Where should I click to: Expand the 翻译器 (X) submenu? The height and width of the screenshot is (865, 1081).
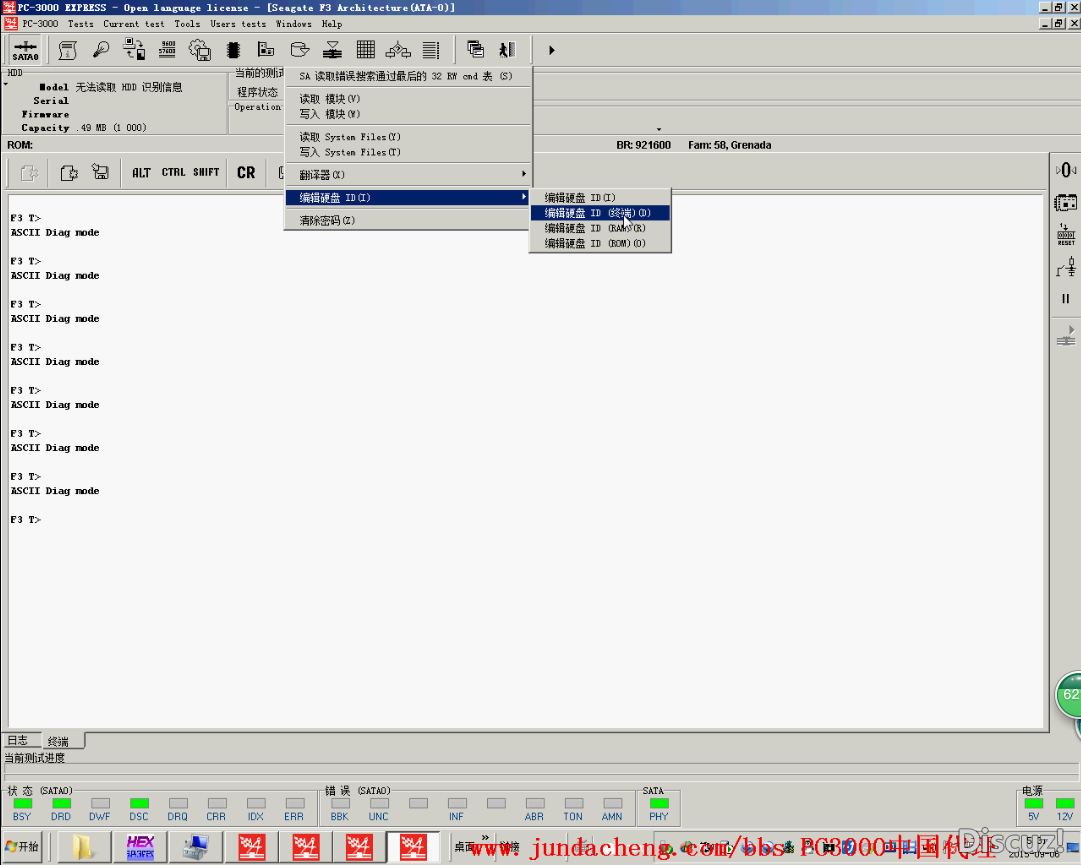pos(408,175)
